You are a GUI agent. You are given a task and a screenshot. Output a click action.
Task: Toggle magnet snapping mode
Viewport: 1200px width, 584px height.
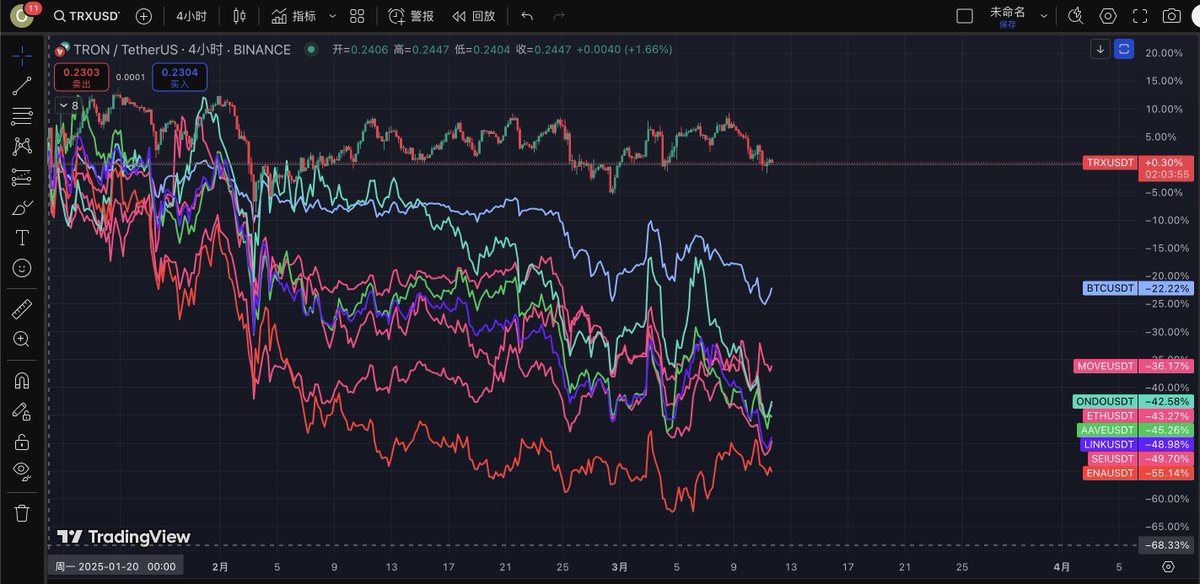(x=21, y=380)
